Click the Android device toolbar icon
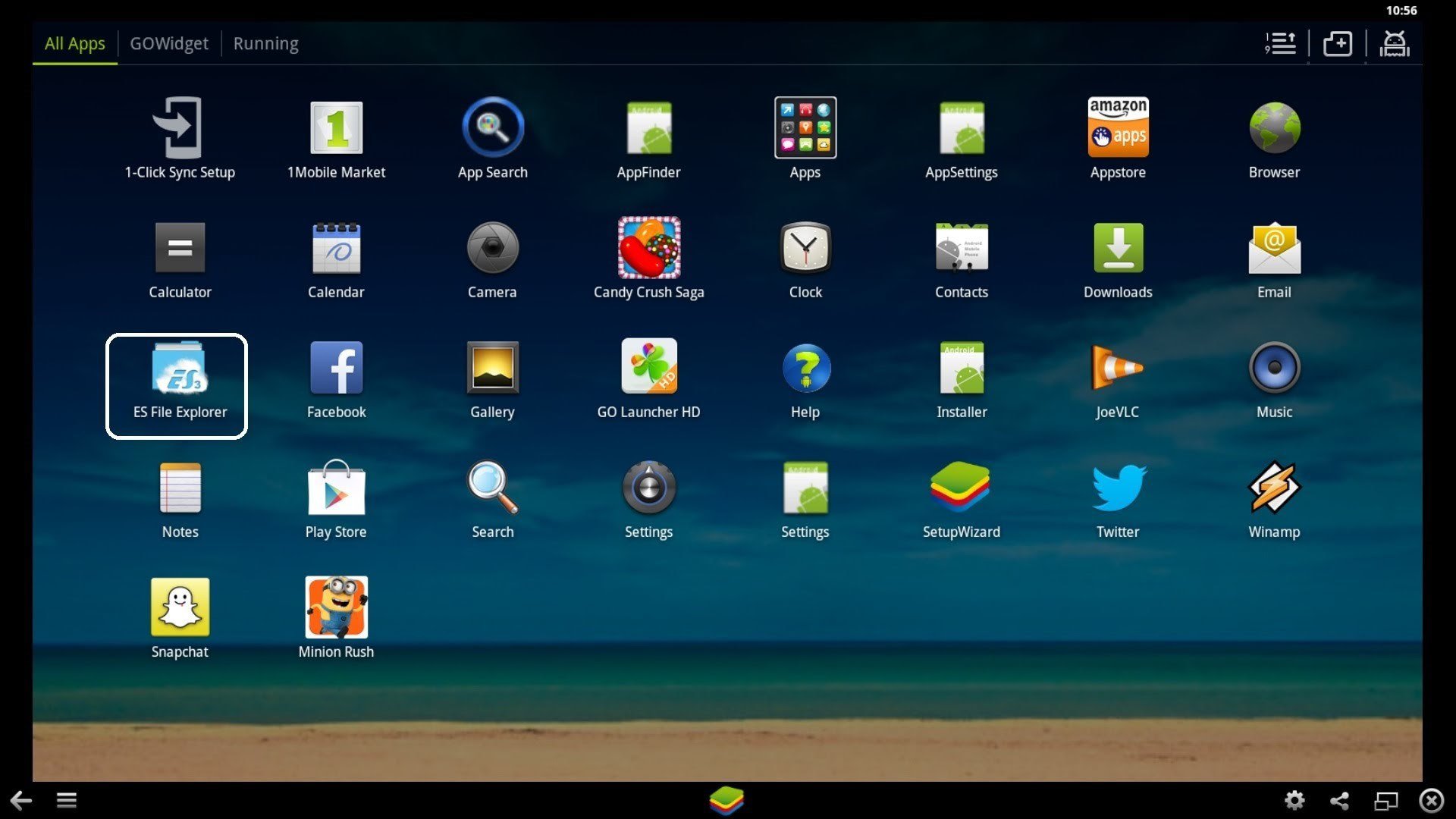1456x819 pixels. pos(1396,42)
